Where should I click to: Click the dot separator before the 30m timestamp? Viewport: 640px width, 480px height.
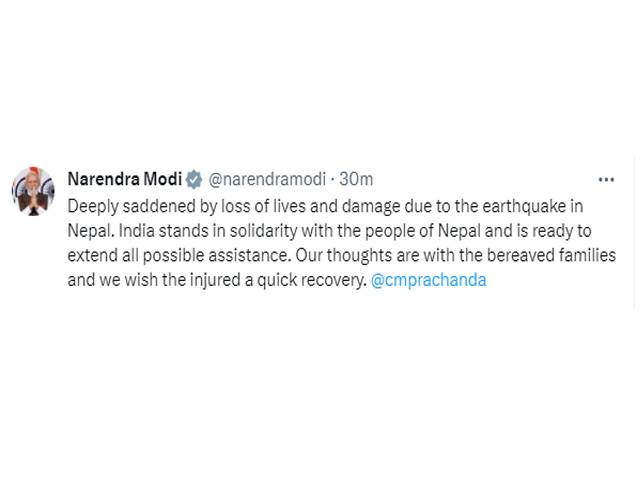coord(333,180)
